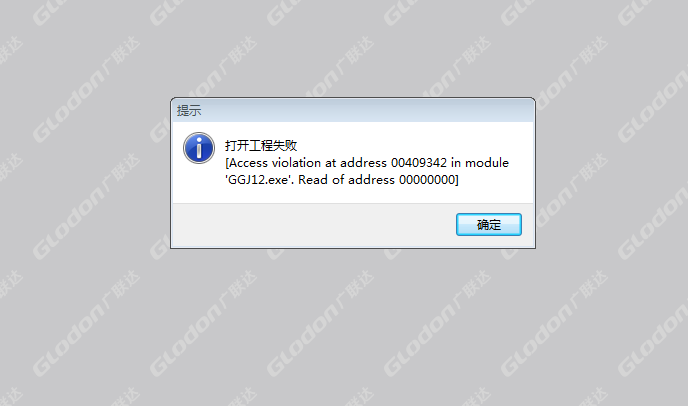Viewport: 688px width, 406px height.
Task: Click the word violation in the message
Action: coord(296,163)
